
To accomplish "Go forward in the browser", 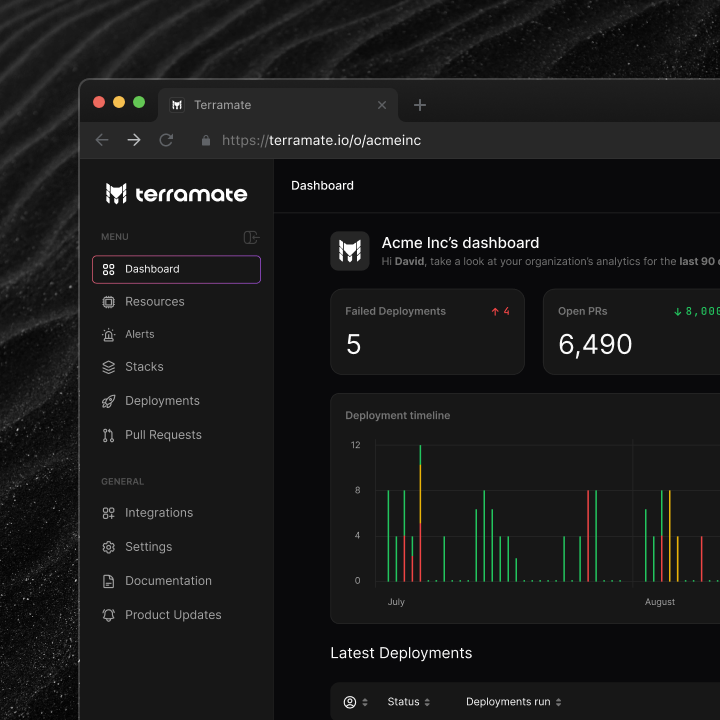I will pos(134,140).
